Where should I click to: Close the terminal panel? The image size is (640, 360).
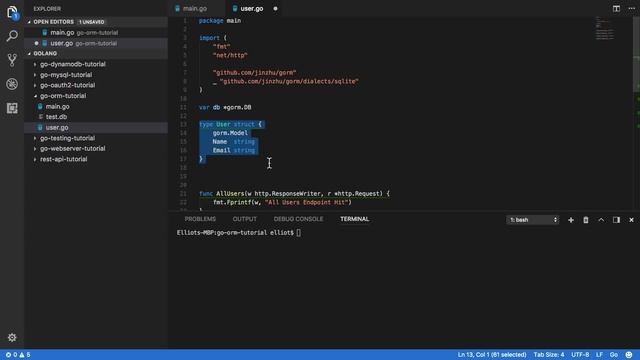[631, 220]
